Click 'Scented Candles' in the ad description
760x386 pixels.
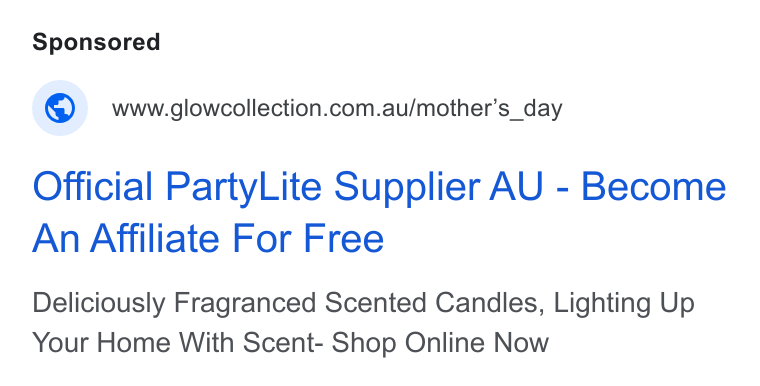point(431,303)
